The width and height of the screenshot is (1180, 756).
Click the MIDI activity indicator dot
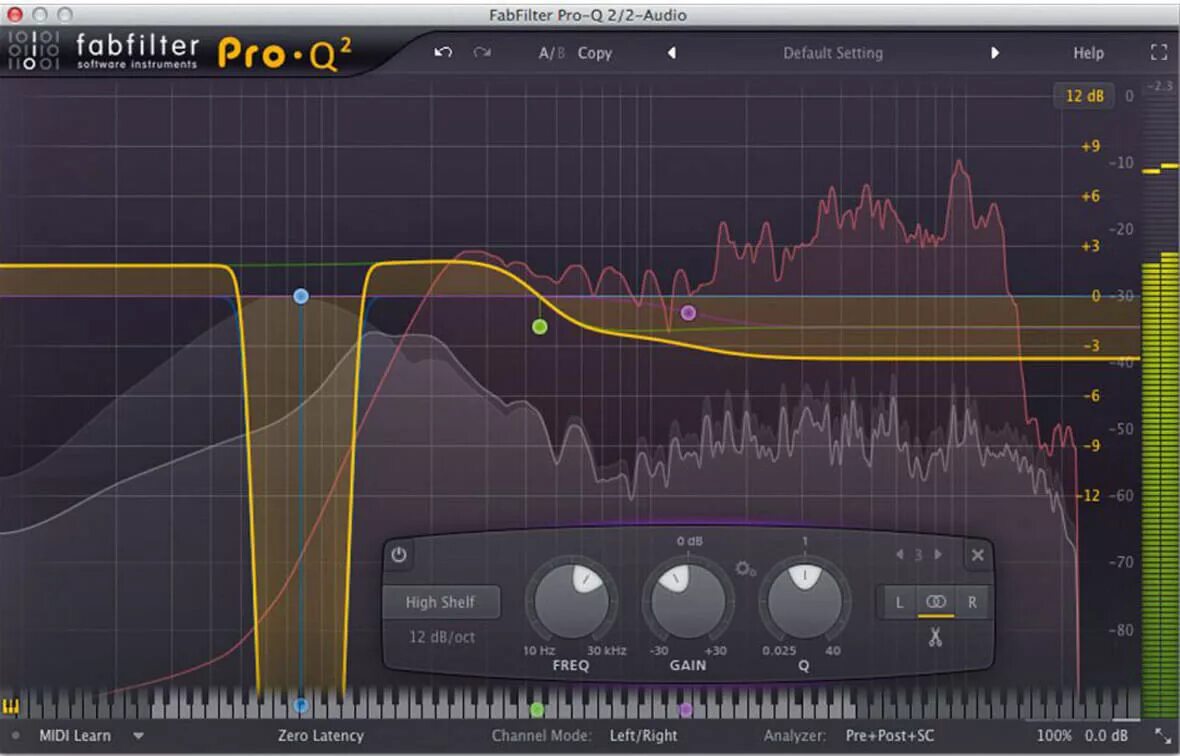[15, 736]
